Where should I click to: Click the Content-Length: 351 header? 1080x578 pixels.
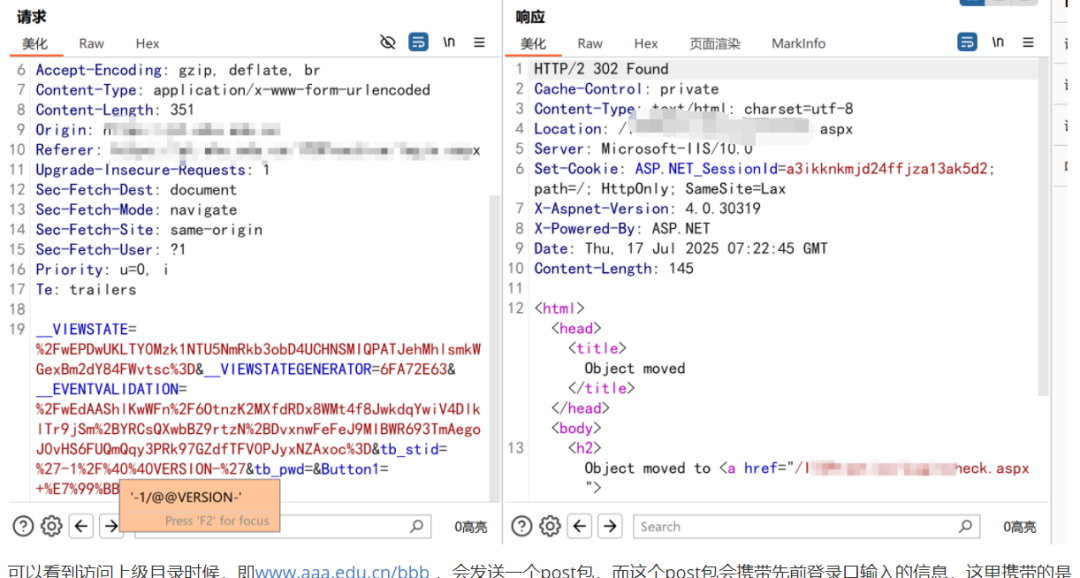(x=115, y=110)
